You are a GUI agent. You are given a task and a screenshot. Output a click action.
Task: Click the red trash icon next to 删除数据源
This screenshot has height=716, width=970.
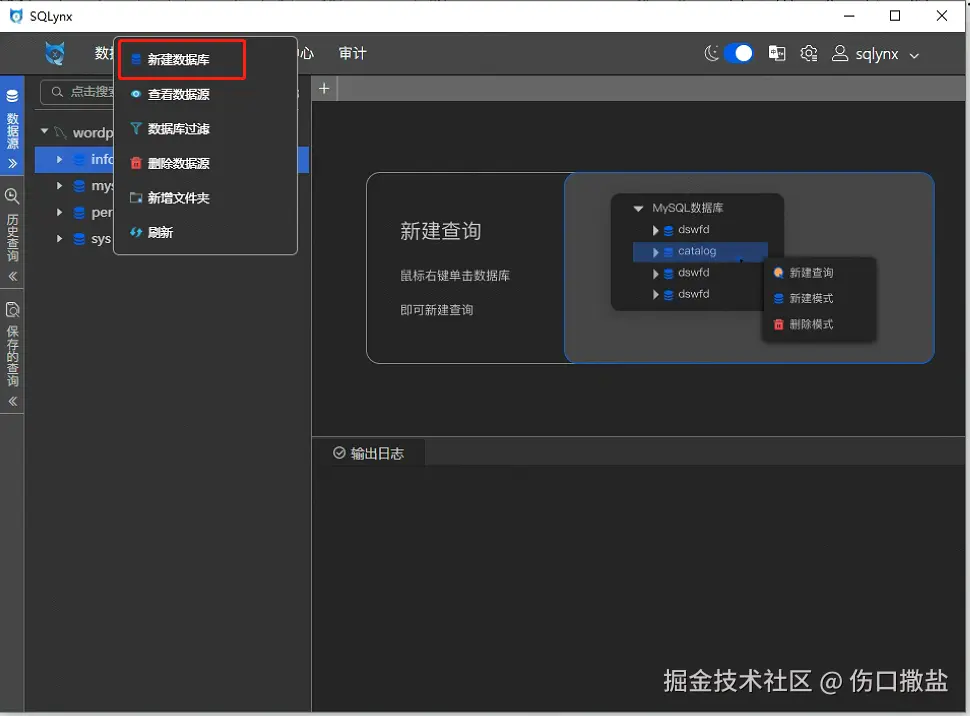(136, 163)
